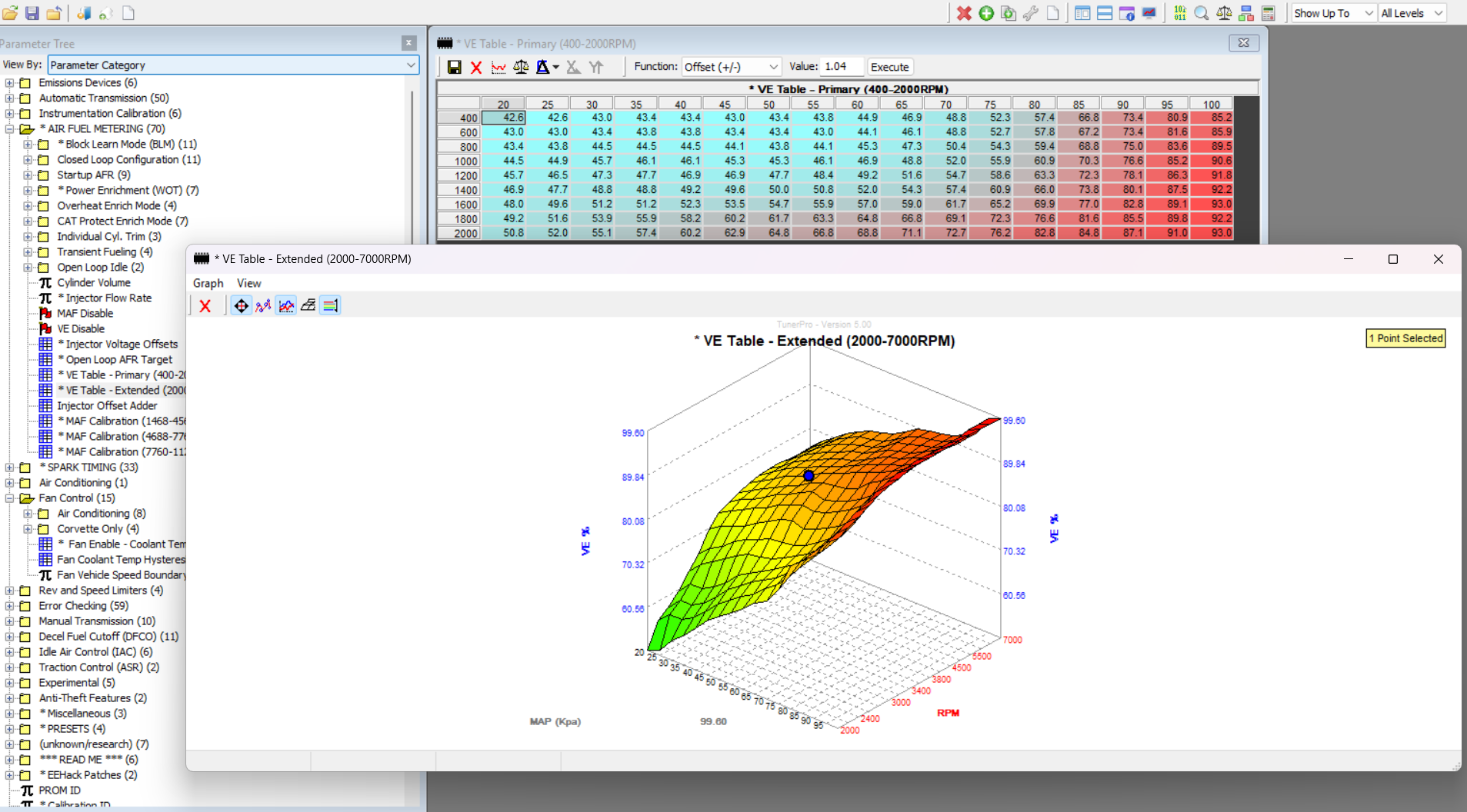Select pan navigation icon in Extended graph toolbar
This screenshot has width=1467, height=812.
click(x=241, y=305)
